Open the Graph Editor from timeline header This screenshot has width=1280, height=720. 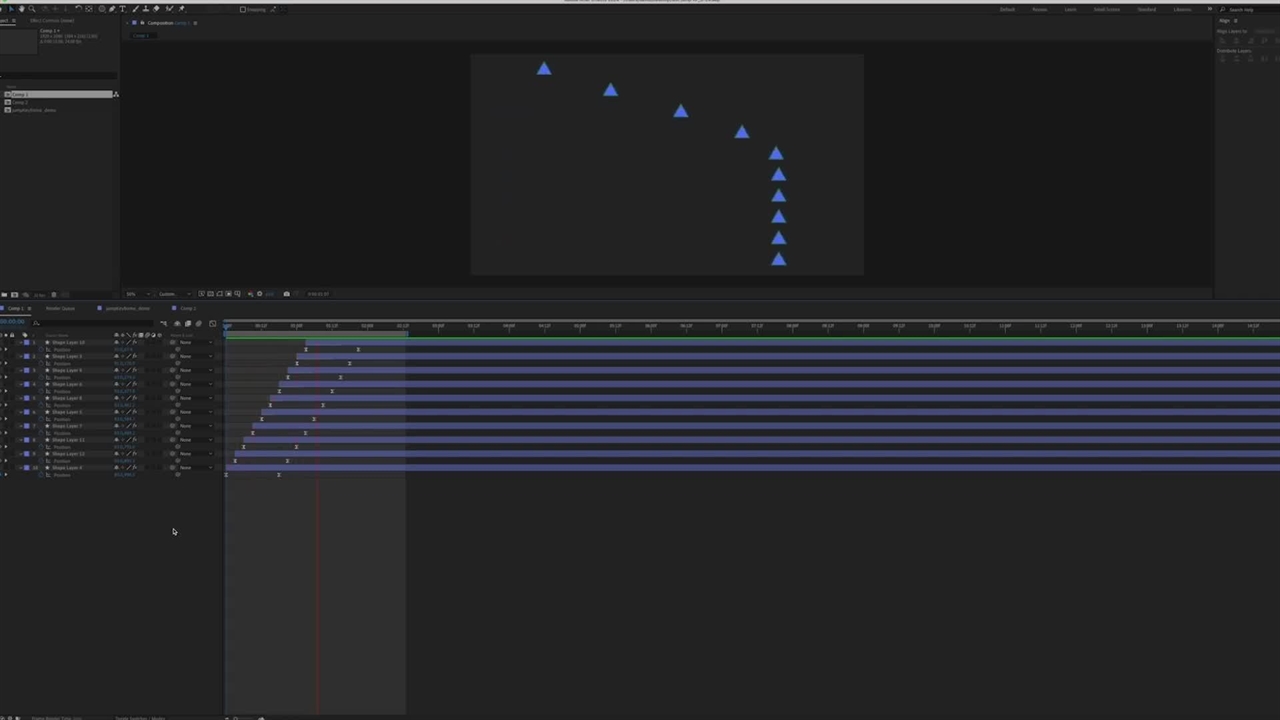tap(212, 323)
